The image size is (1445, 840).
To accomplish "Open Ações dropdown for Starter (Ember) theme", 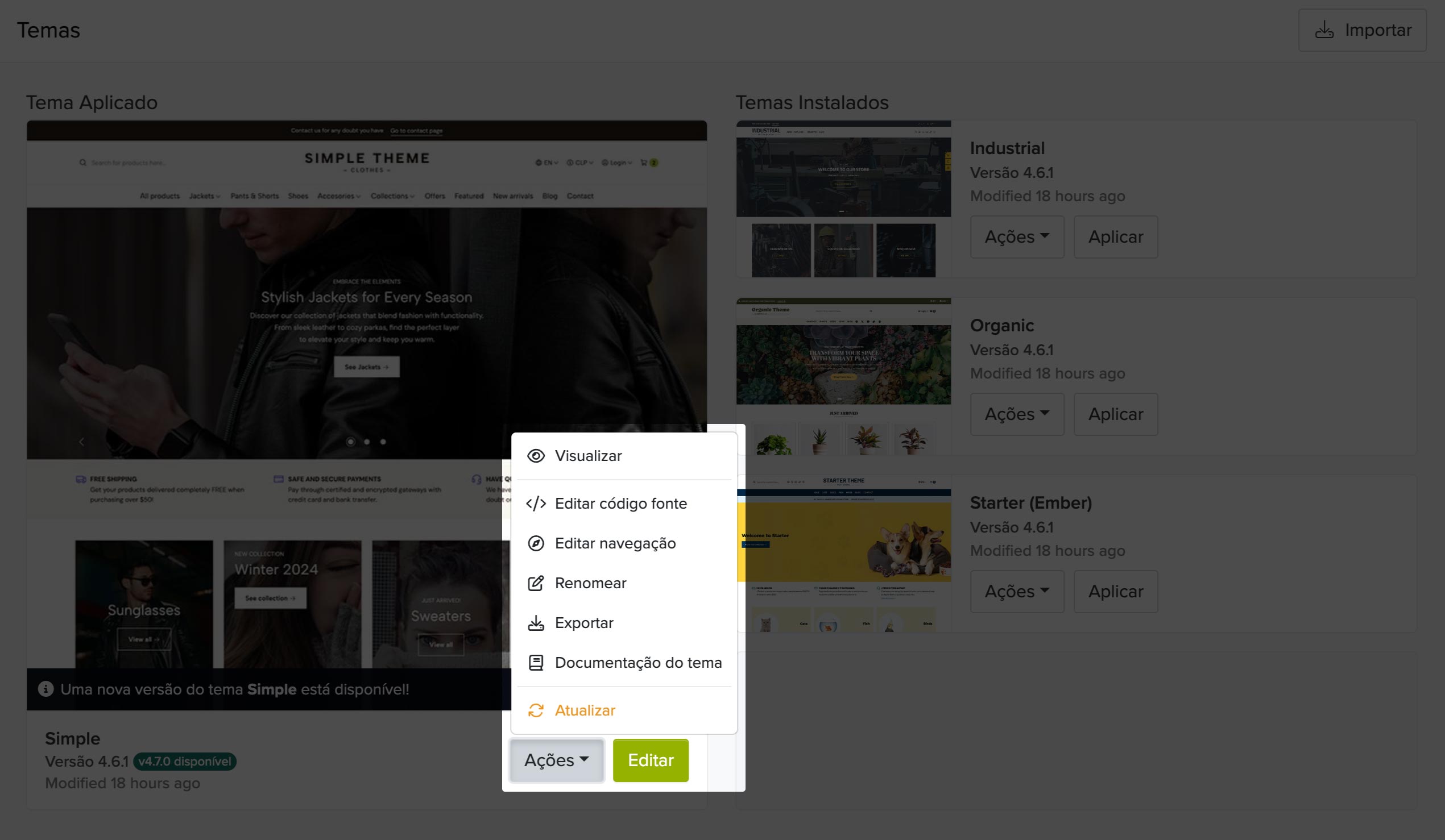I will pyautogui.click(x=1017, y=591).
